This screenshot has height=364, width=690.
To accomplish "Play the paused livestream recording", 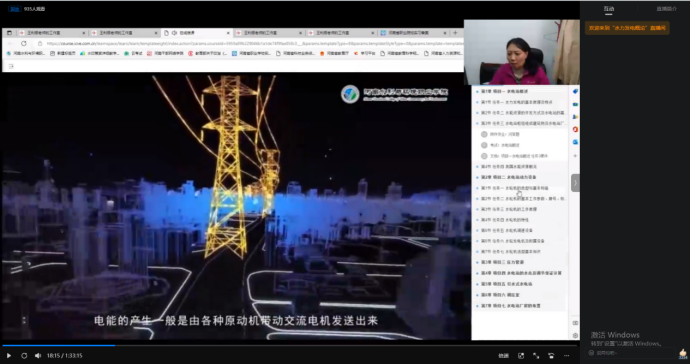I will click(8, 356).
